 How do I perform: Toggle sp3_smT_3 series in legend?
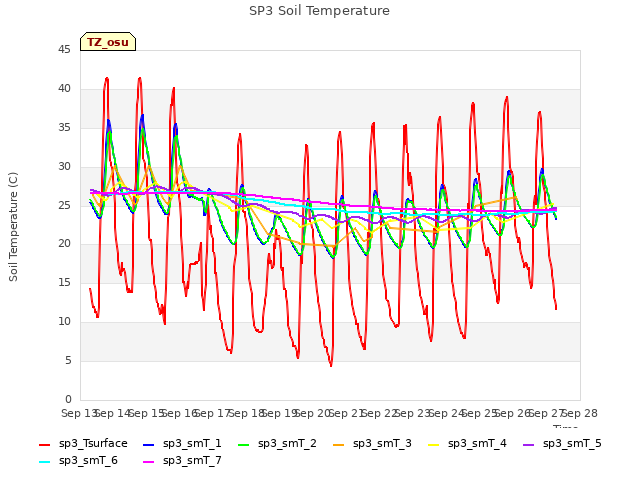(x=372, y=444)
